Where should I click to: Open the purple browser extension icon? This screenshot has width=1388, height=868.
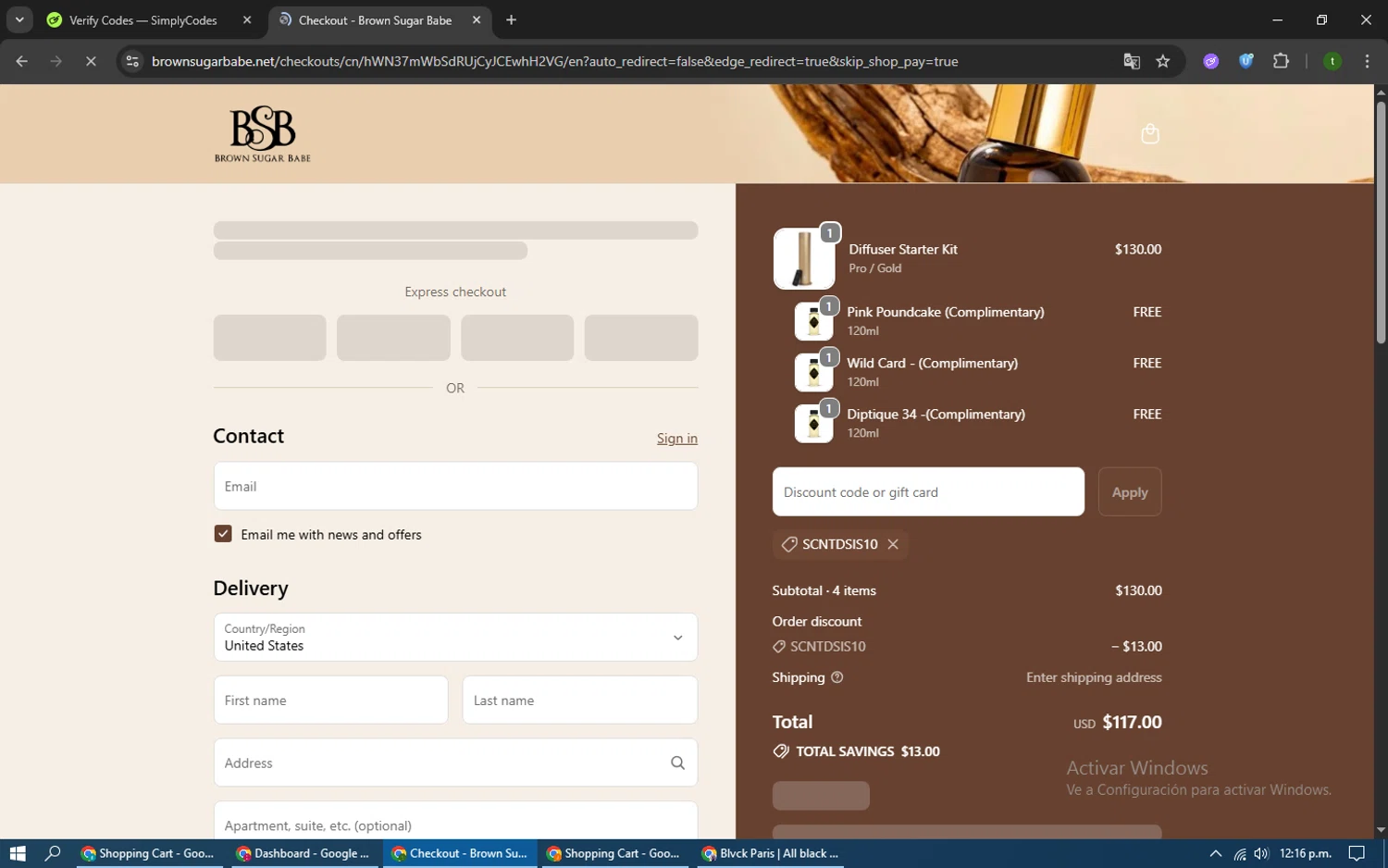pyautogui.click(x=1211, y=61)
